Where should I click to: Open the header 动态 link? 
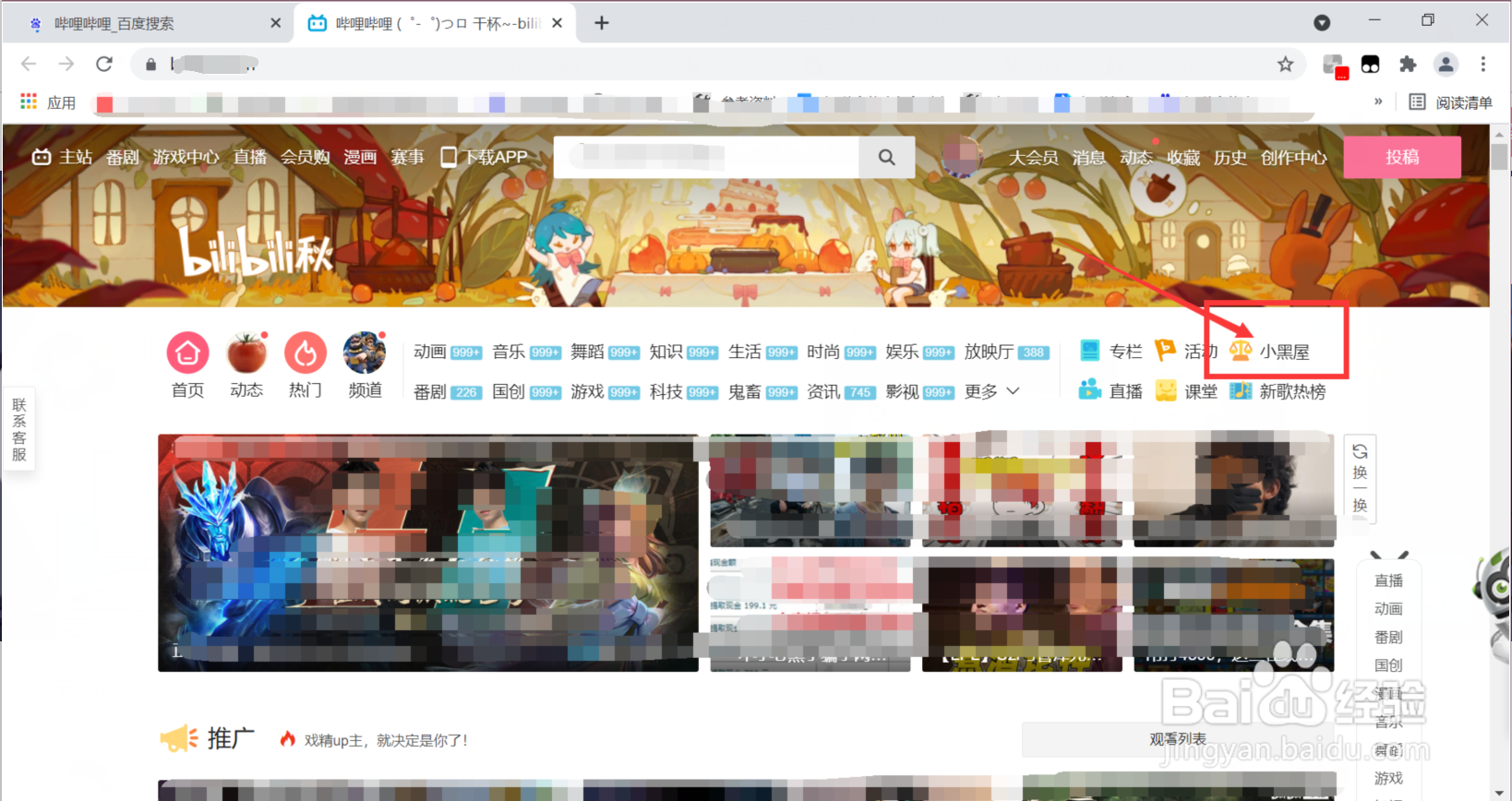(1136, 158)
